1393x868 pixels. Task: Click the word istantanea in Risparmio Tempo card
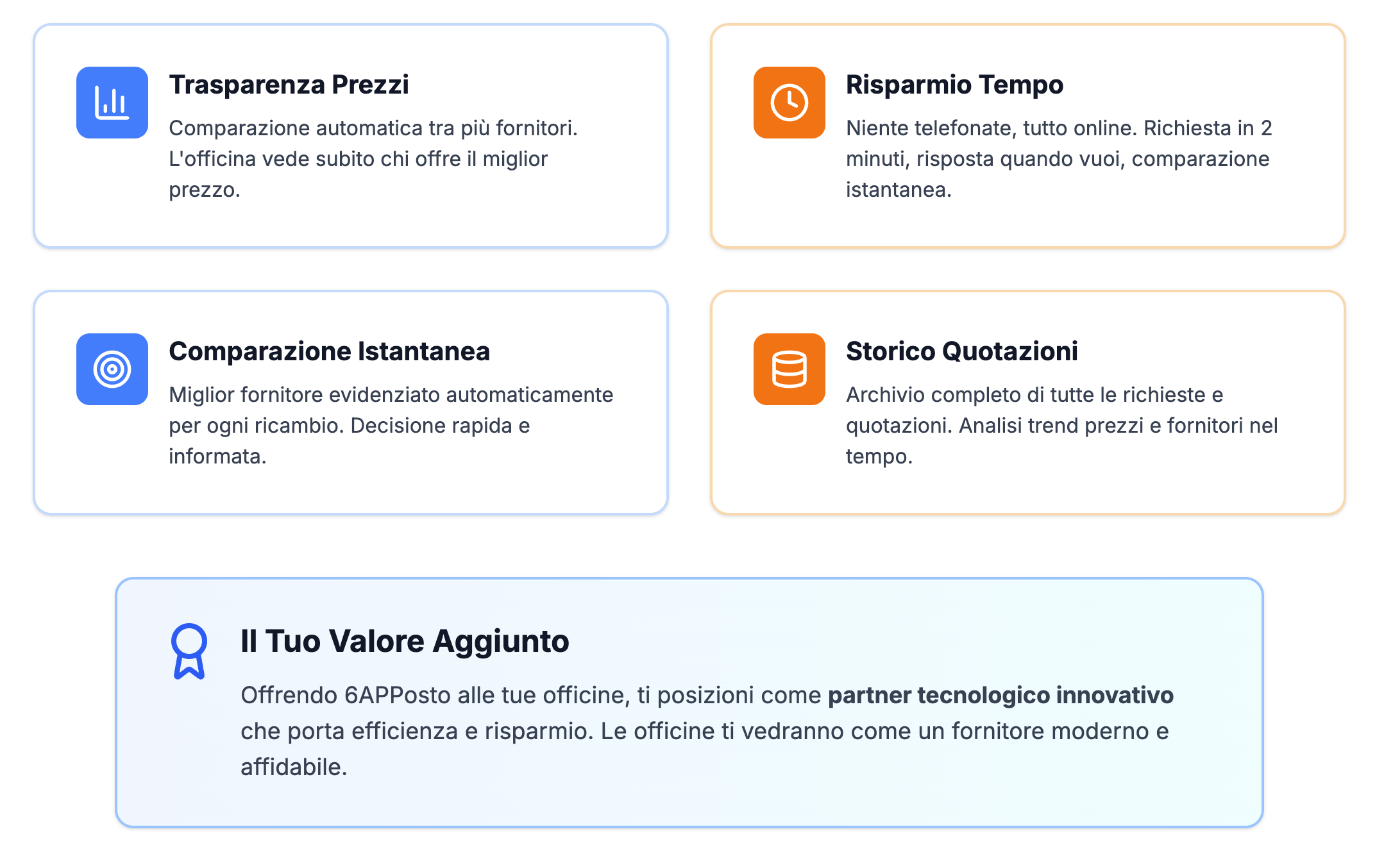[x=899, y=190]
